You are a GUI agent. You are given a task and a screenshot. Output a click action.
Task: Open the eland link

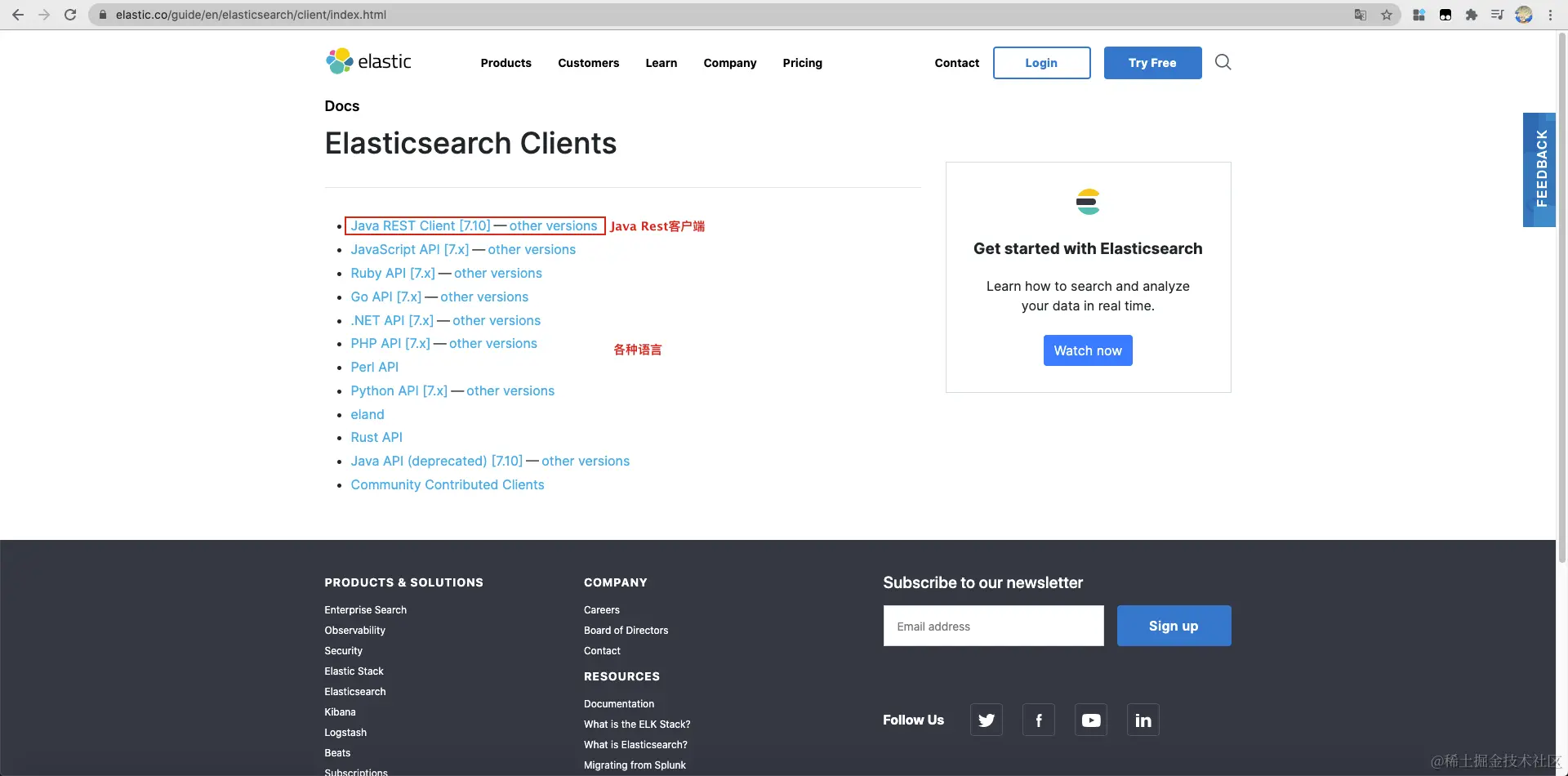(x=367, y=415)
